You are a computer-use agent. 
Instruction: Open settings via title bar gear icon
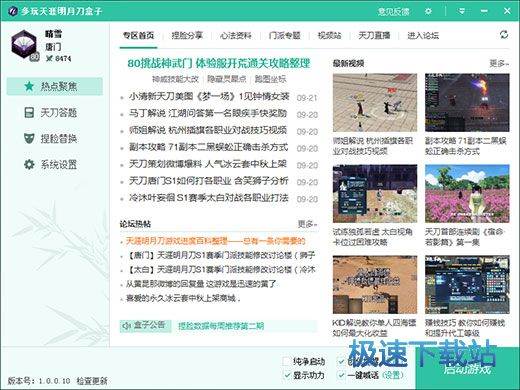click(428, 11)
